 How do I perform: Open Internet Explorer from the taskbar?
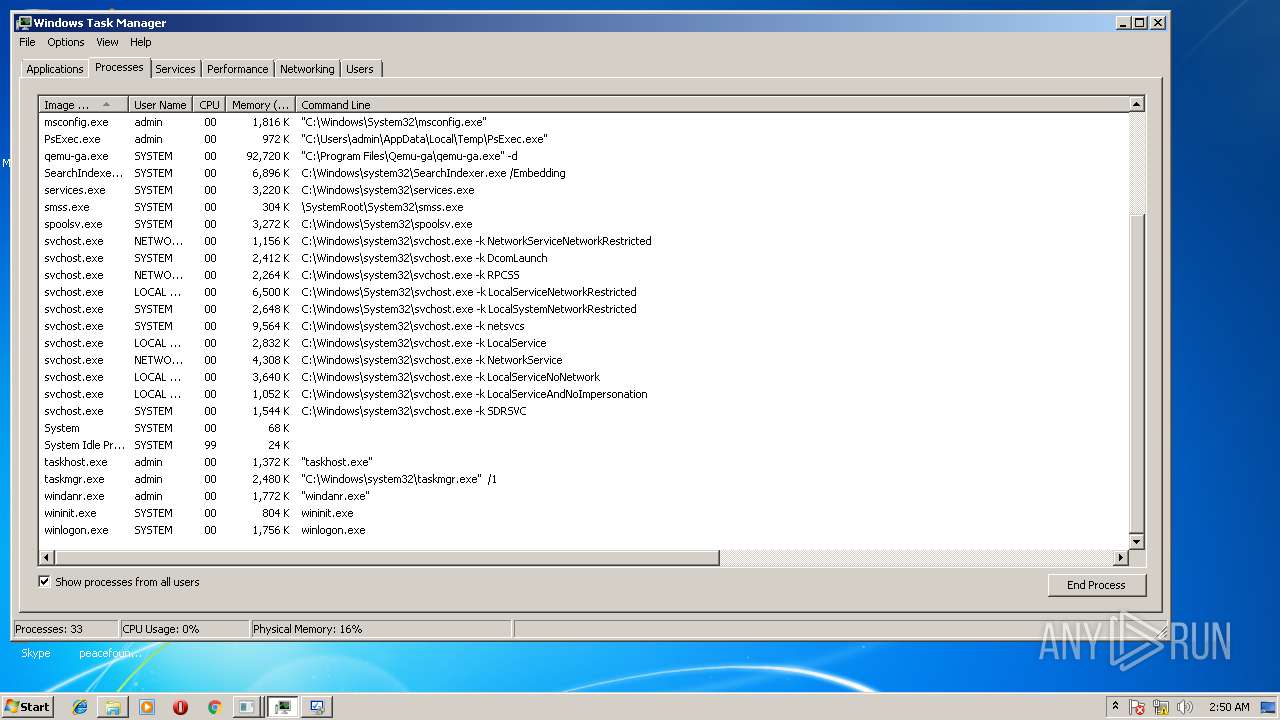click(80, 707)
